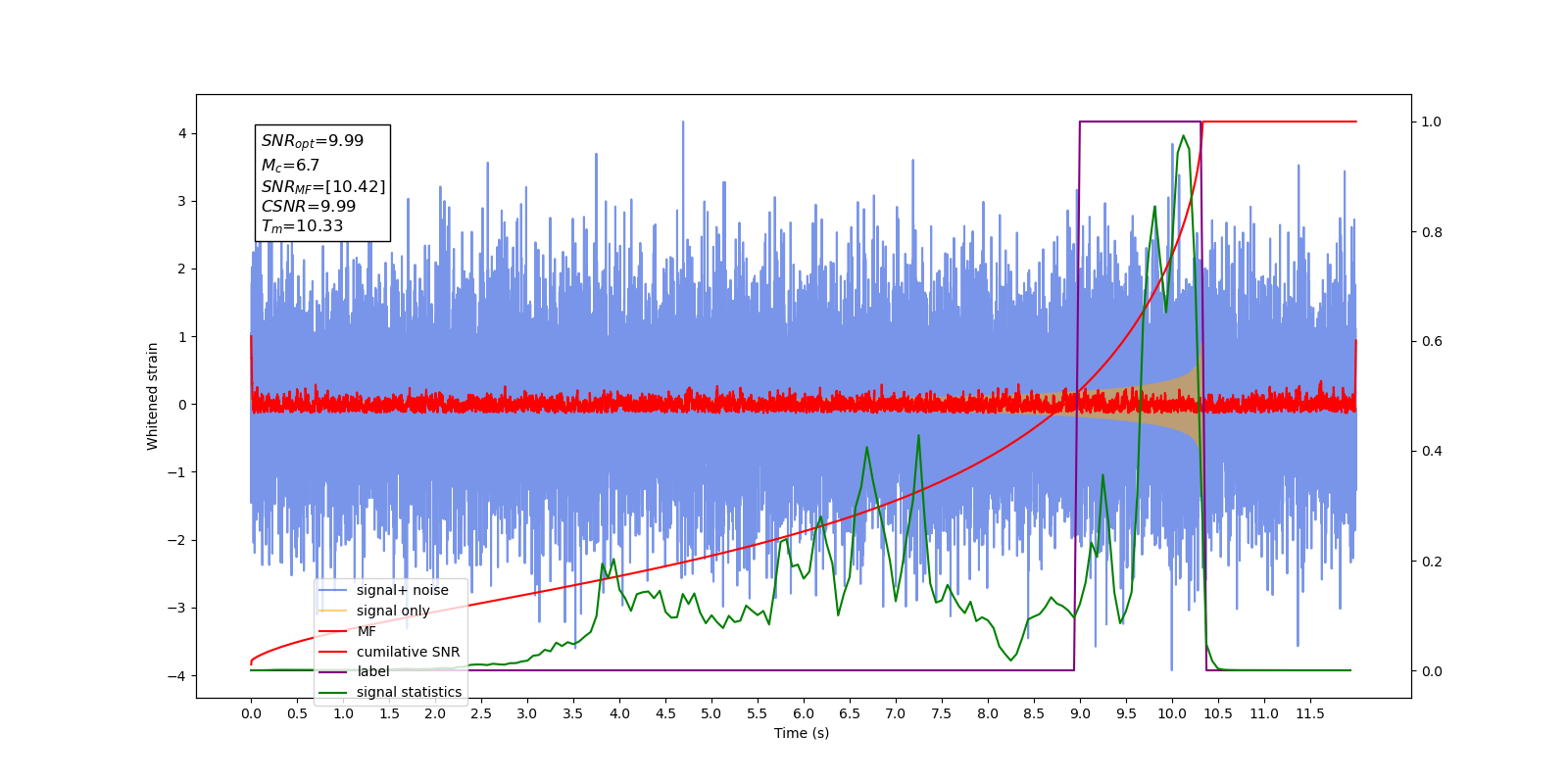Click the right y-axis tick label 0.2
Image resolution: width=1568 pixels, height=784 pixels.
click(1432, 562)
